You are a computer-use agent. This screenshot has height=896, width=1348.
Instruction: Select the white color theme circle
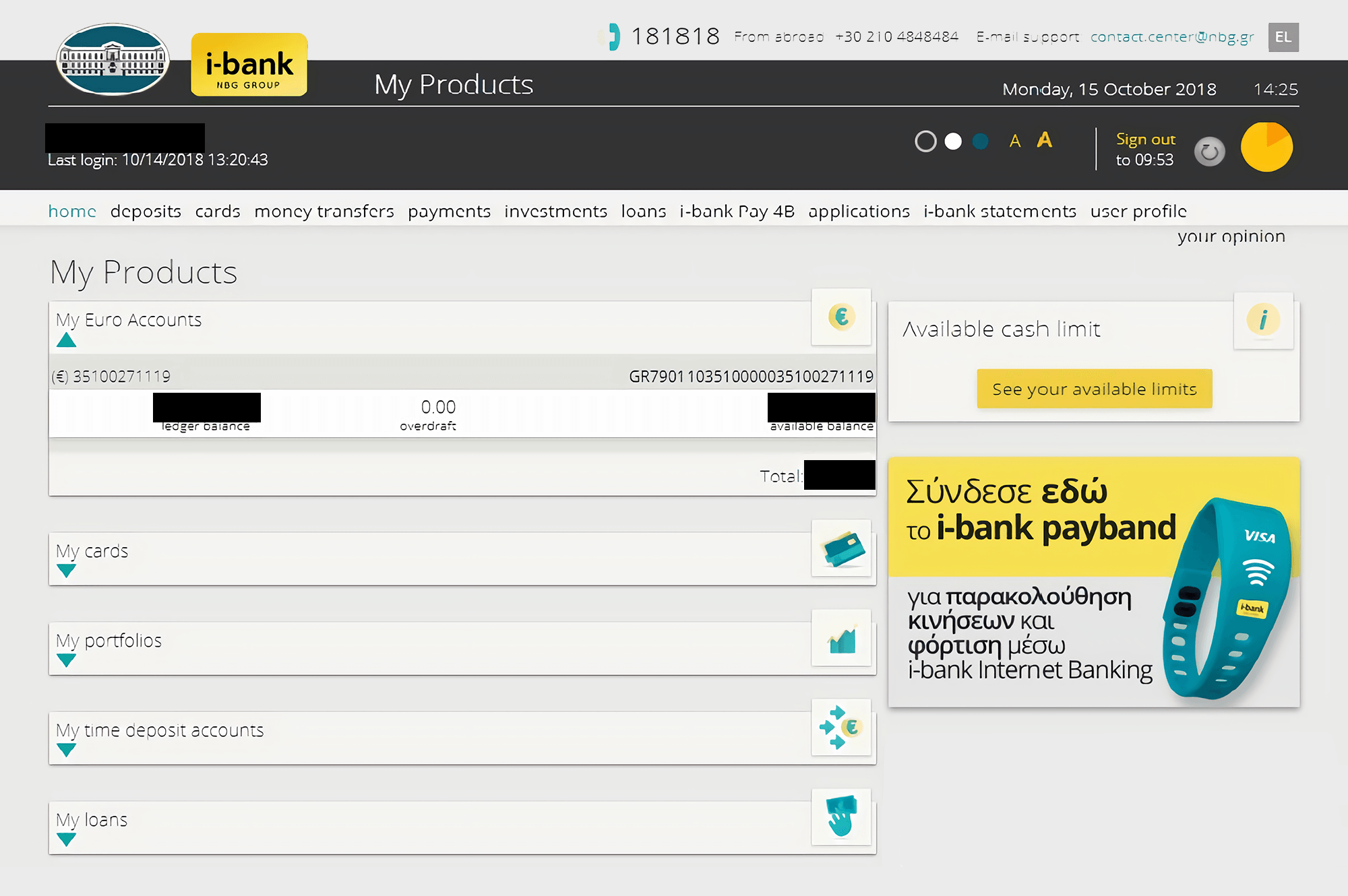tap(953, 141)
